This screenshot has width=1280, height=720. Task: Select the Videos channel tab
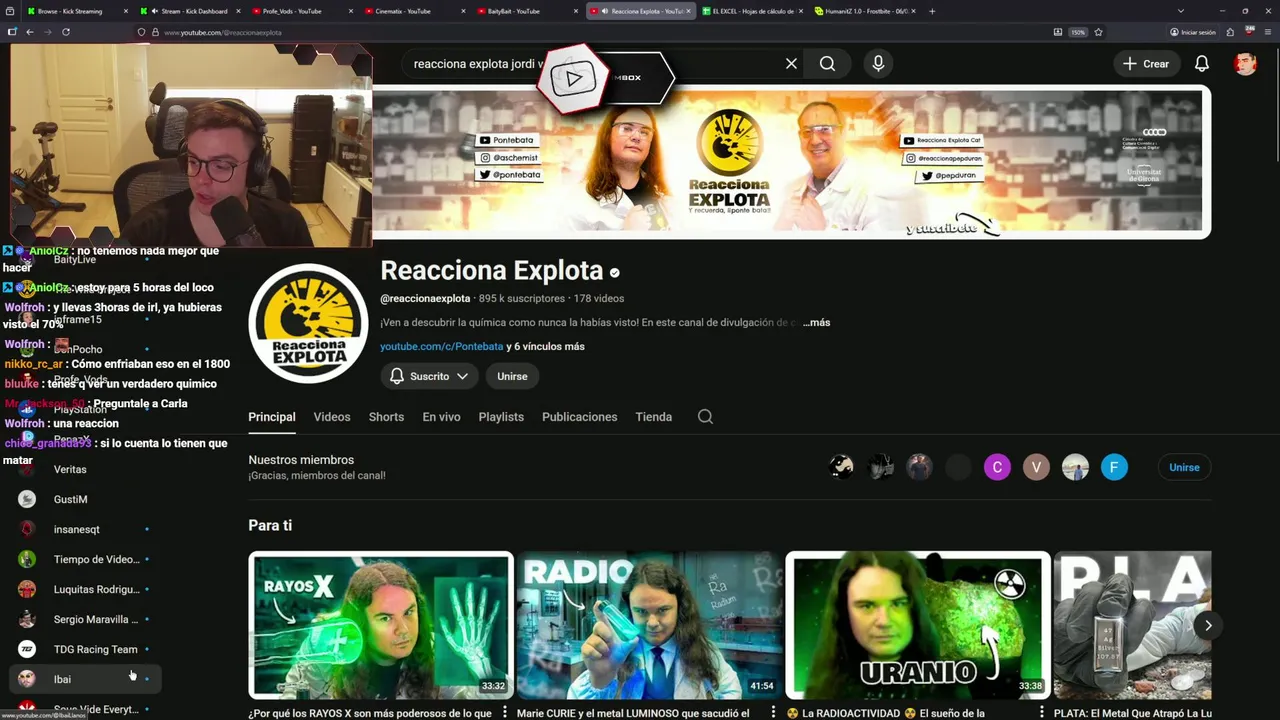pos(332,417)
